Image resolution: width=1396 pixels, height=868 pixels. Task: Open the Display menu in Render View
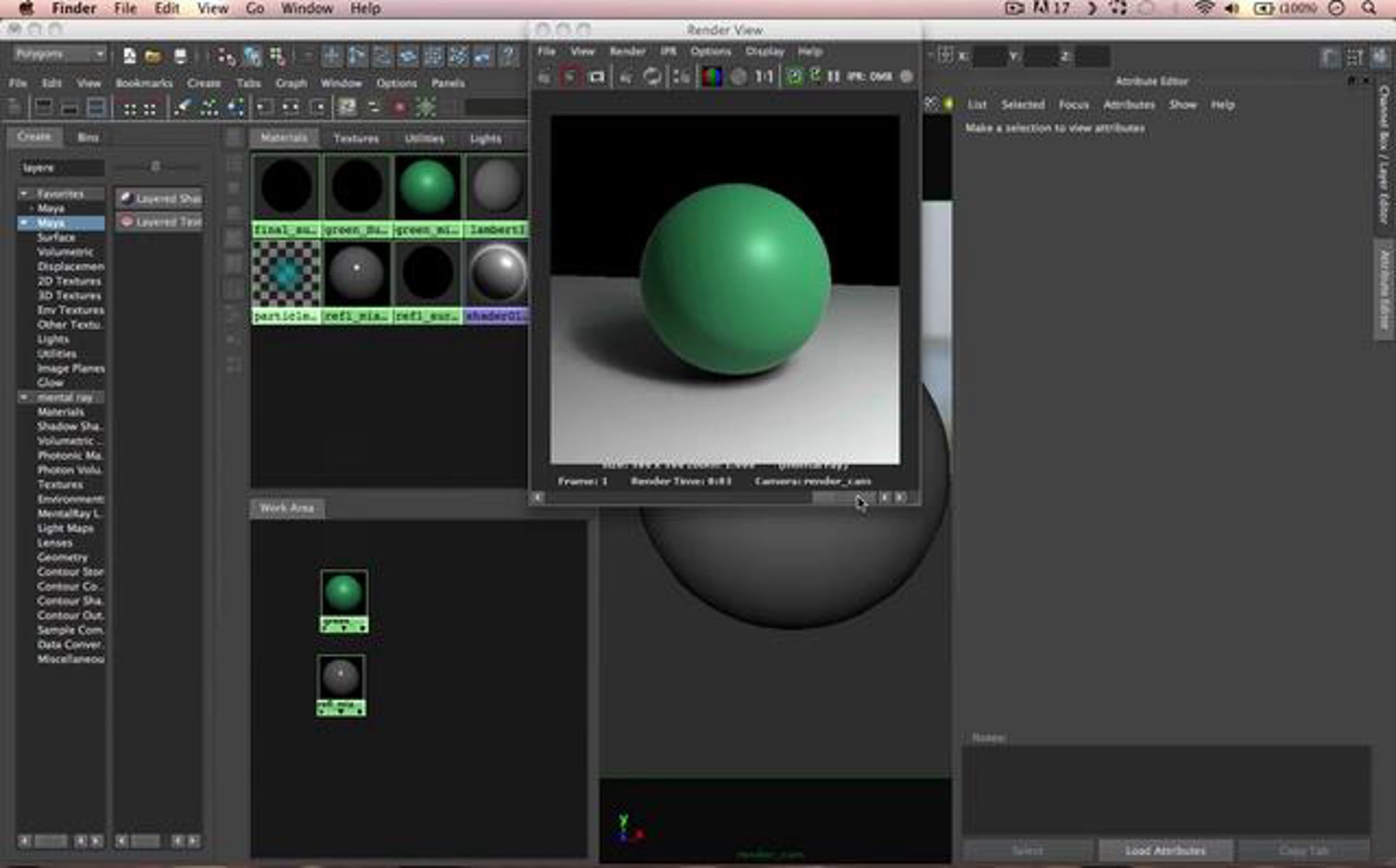tap(765, 51)
